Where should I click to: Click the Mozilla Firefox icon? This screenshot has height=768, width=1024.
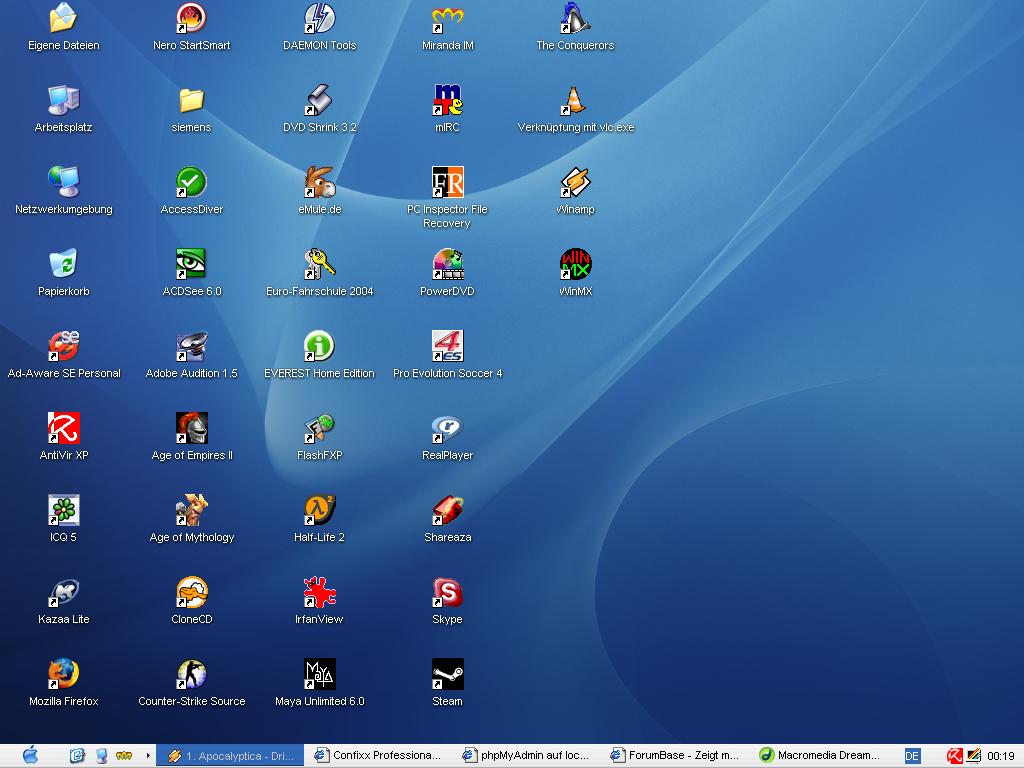coord(63,674)
